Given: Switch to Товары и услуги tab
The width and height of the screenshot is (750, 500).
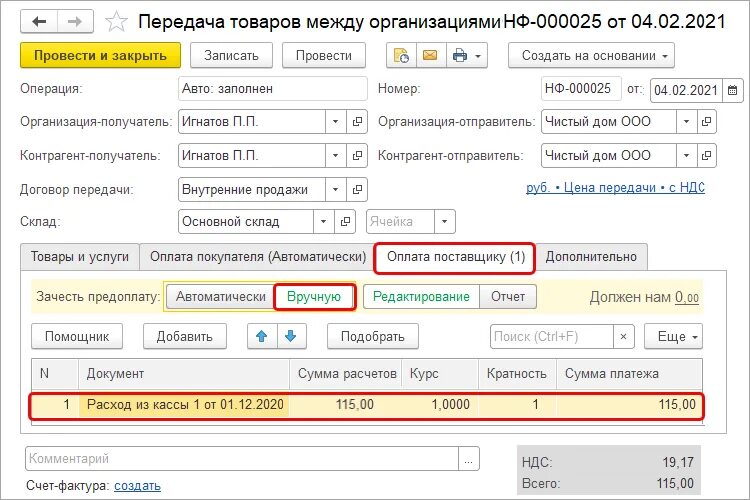Looking at the screenshot, I should point(80,257).
